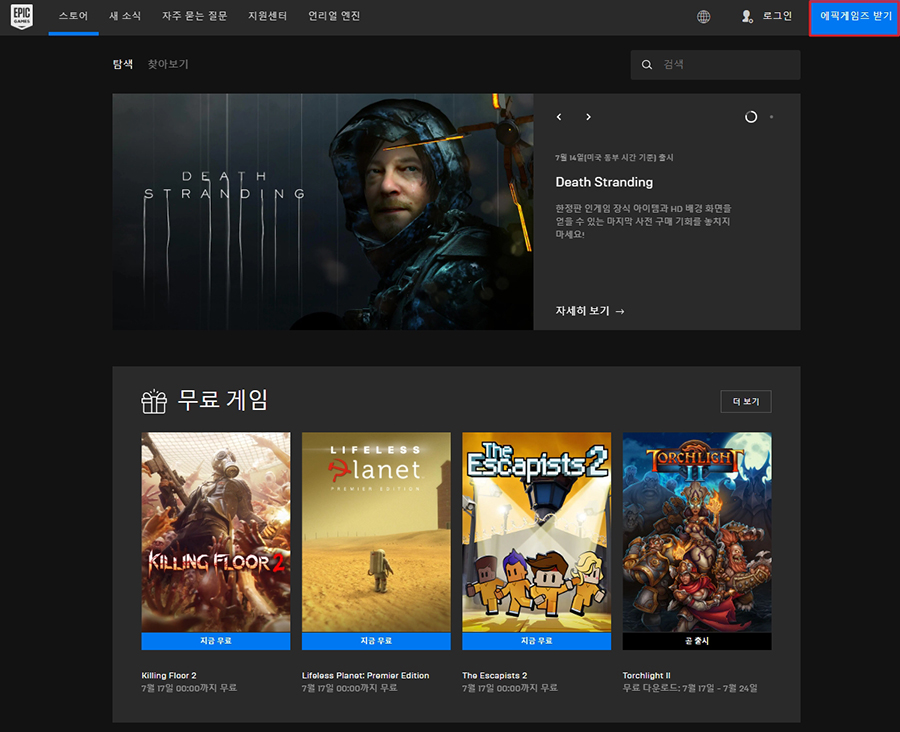Go to previous carousel slide arrow
The height and width of the screenshot is (732, 900).
pyautogui.click(x=559, y=117)
